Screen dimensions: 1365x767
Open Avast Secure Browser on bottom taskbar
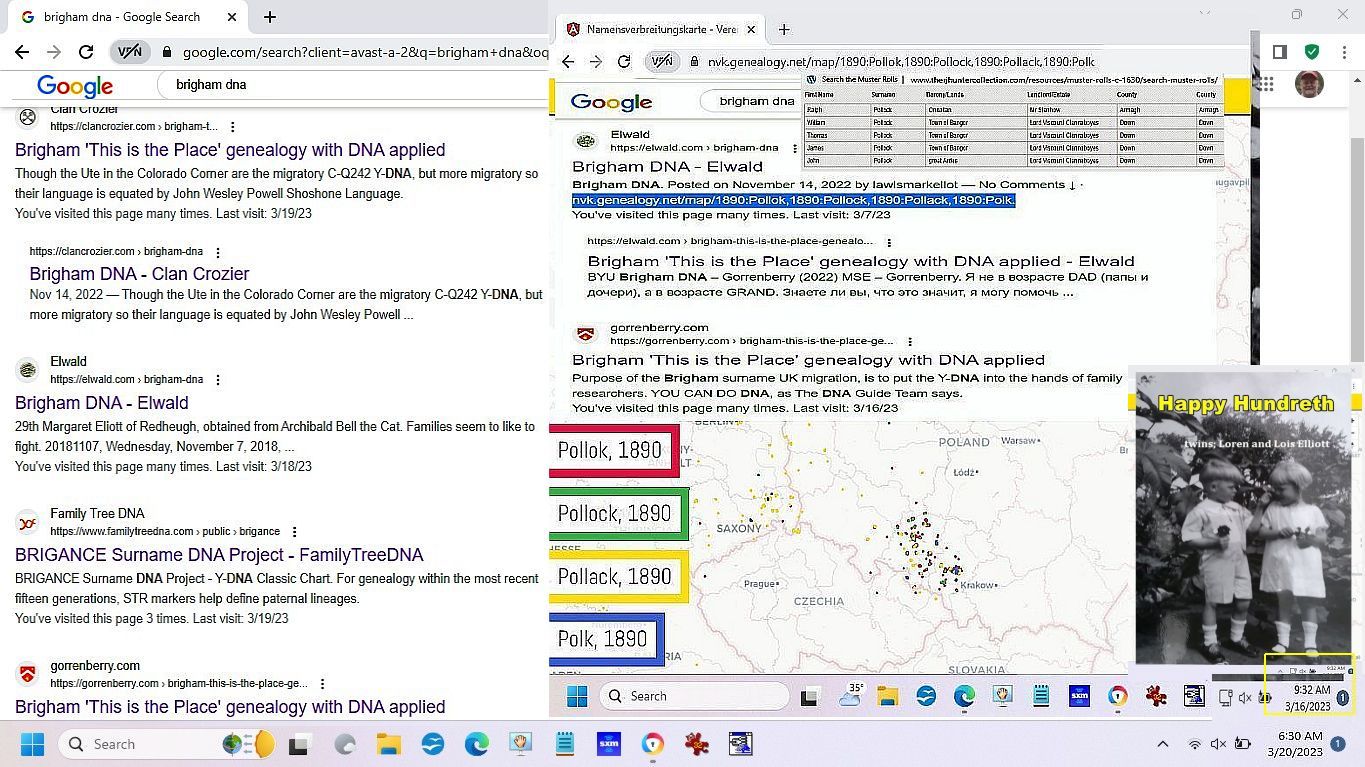click(x=653, y=744)
